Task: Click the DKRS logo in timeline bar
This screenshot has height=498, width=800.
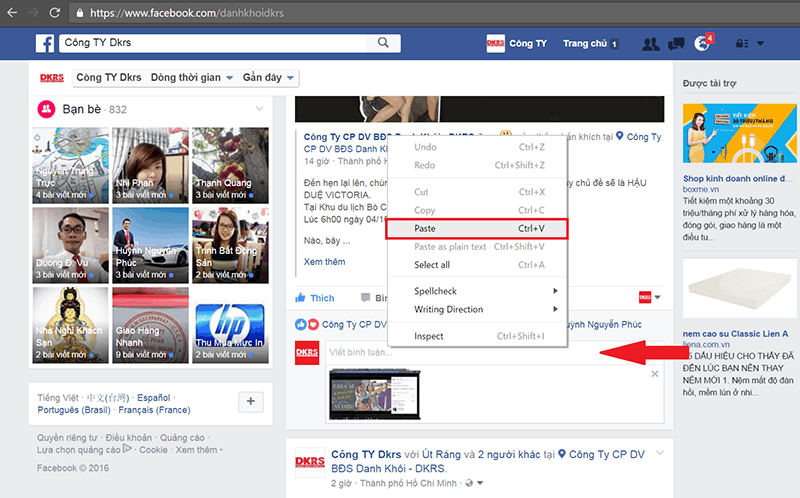Action: coord(52,78)
